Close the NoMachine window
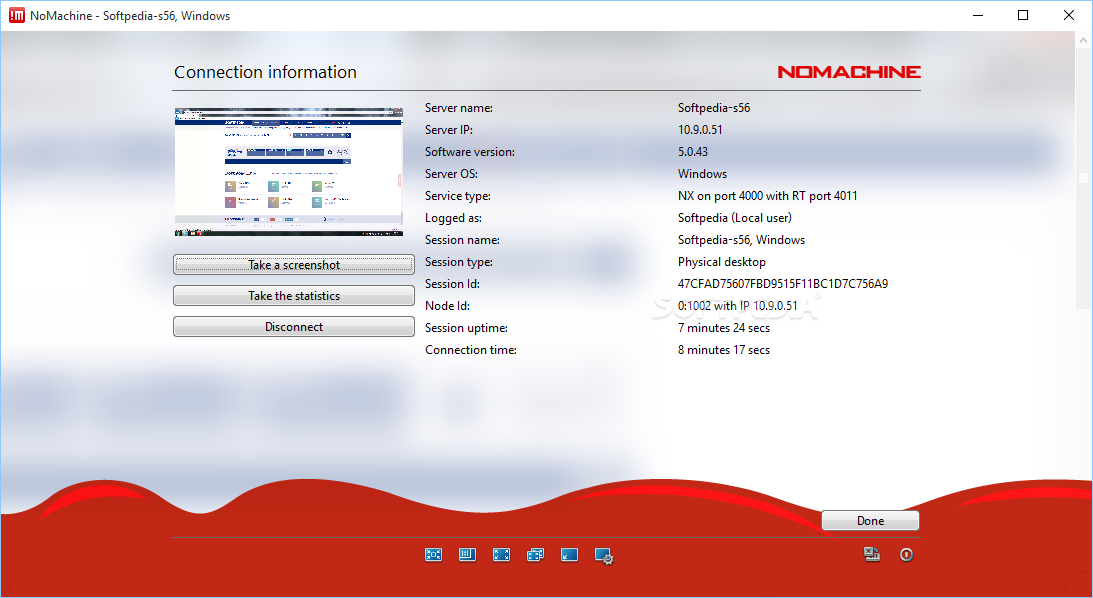1093x598 pixels. click(1069, 15)
